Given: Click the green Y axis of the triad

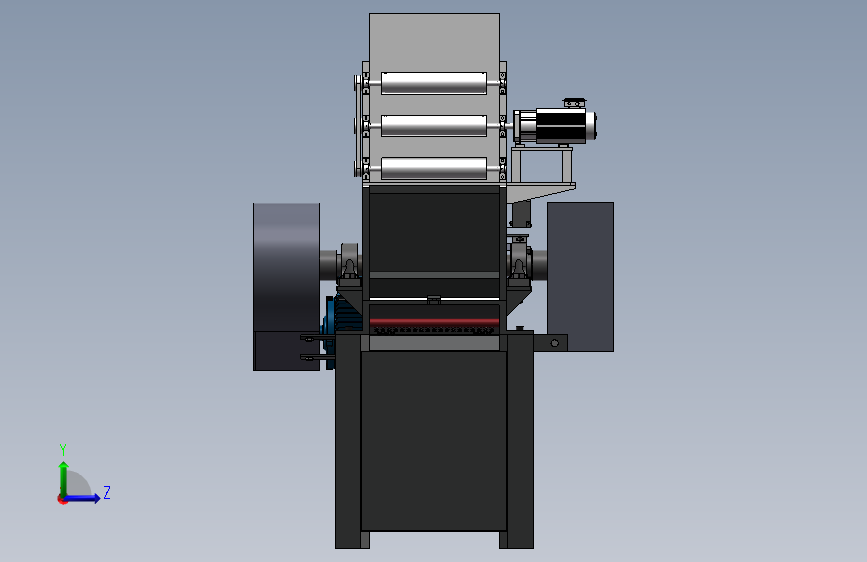Looking at the screenshot, I should pyautogui.click(x=64, y=478).
